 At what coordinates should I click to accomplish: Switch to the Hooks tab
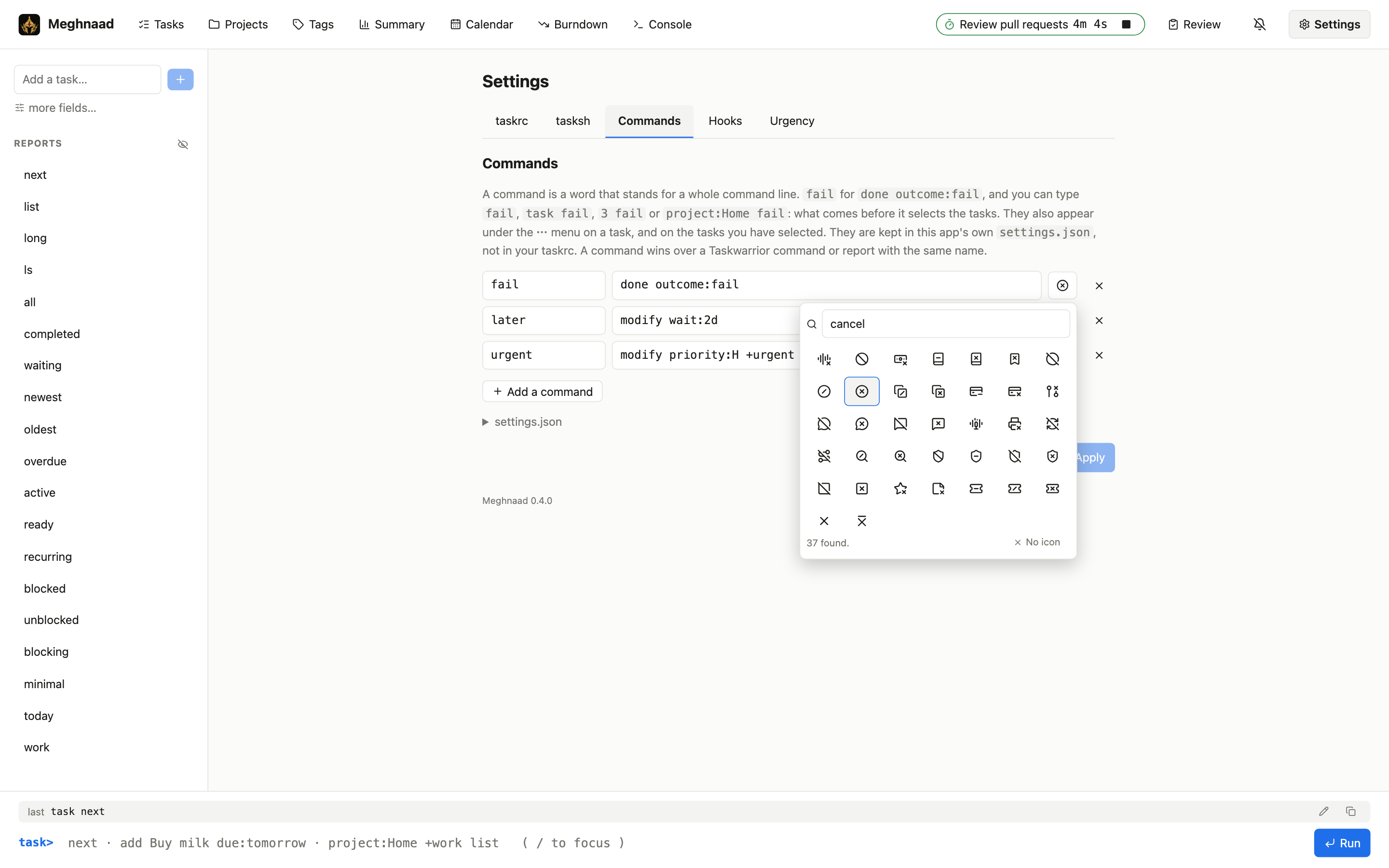725,121
